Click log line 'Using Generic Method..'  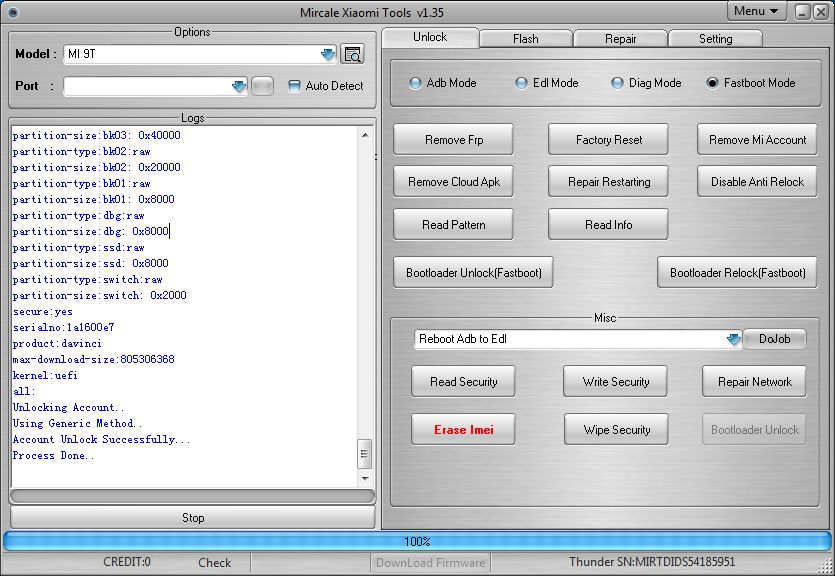[77, 423]
